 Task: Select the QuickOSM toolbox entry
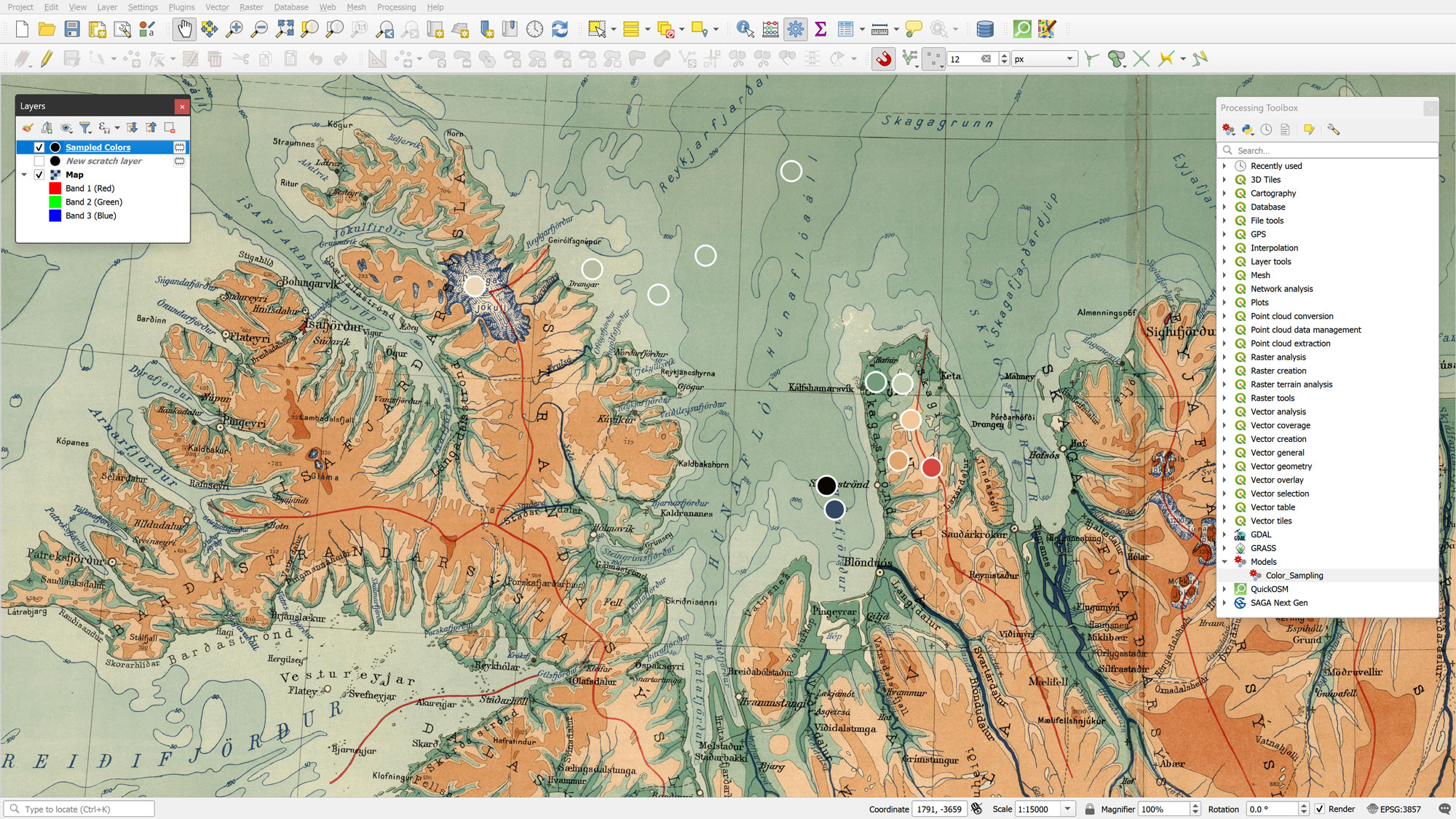click(x=1269, y=589)
